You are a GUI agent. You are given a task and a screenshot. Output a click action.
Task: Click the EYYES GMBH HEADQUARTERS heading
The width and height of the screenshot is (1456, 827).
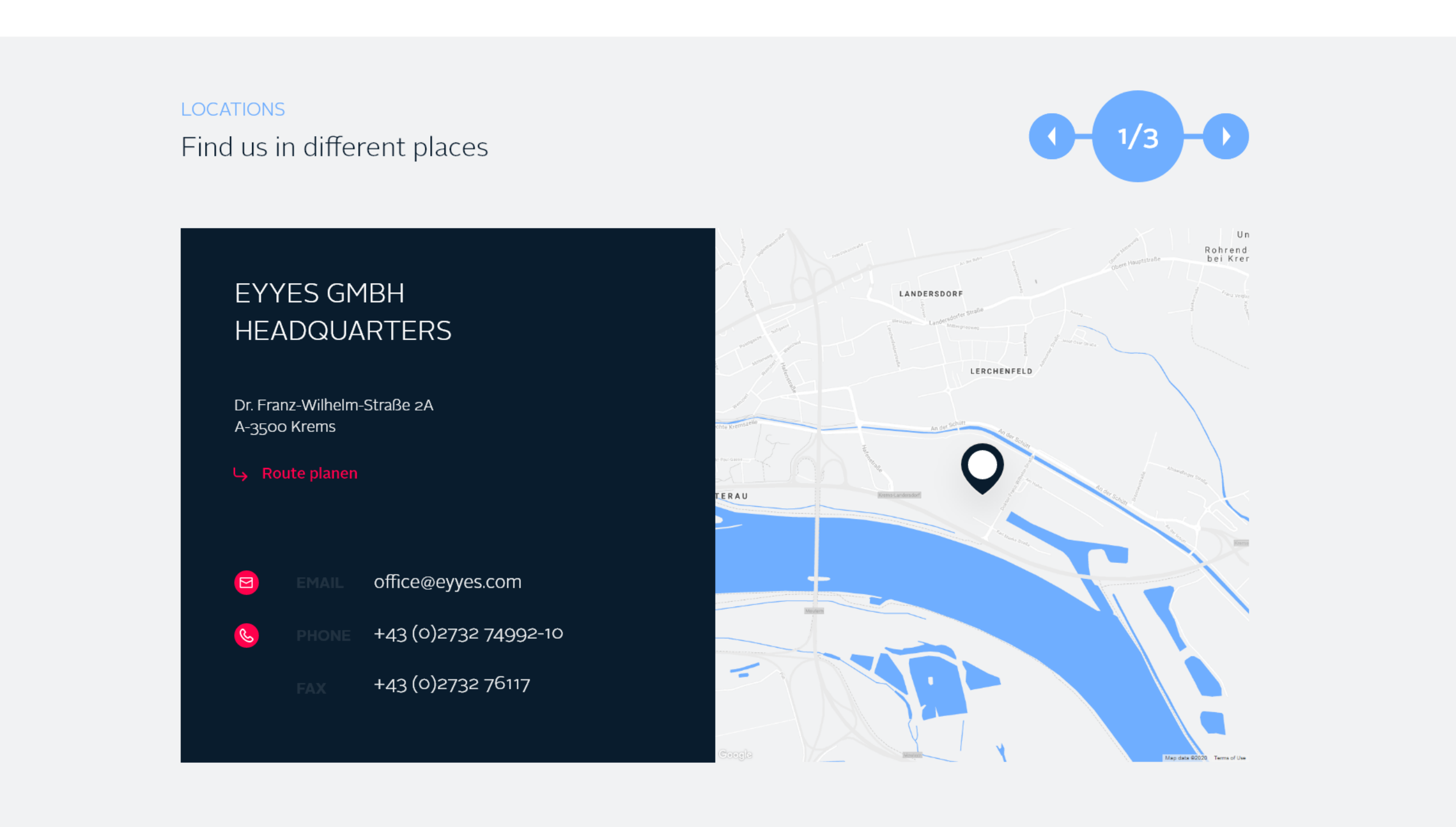tap(343, 312)
